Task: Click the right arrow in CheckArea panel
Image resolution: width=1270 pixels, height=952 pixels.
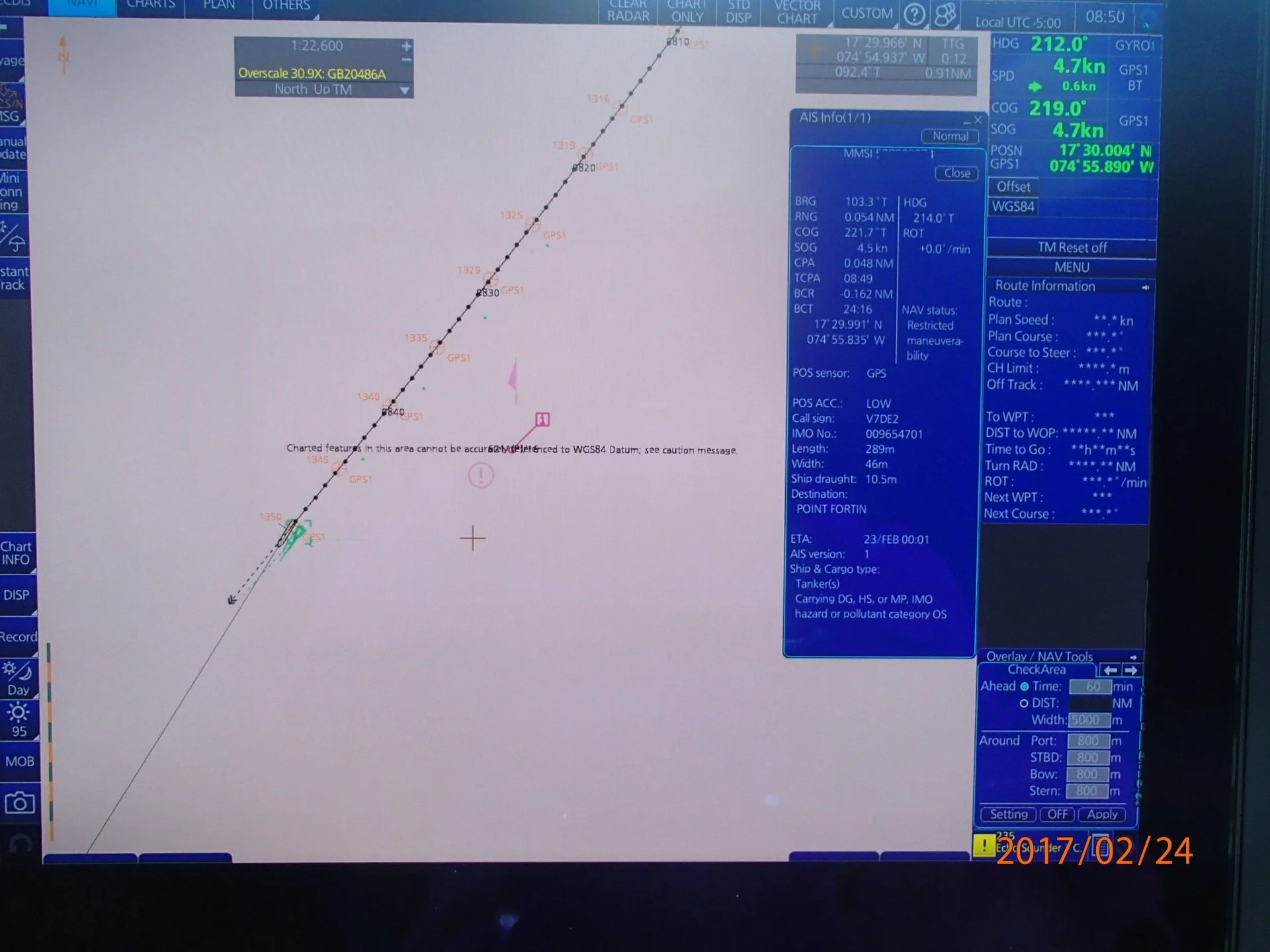Action: (1130, 670)
